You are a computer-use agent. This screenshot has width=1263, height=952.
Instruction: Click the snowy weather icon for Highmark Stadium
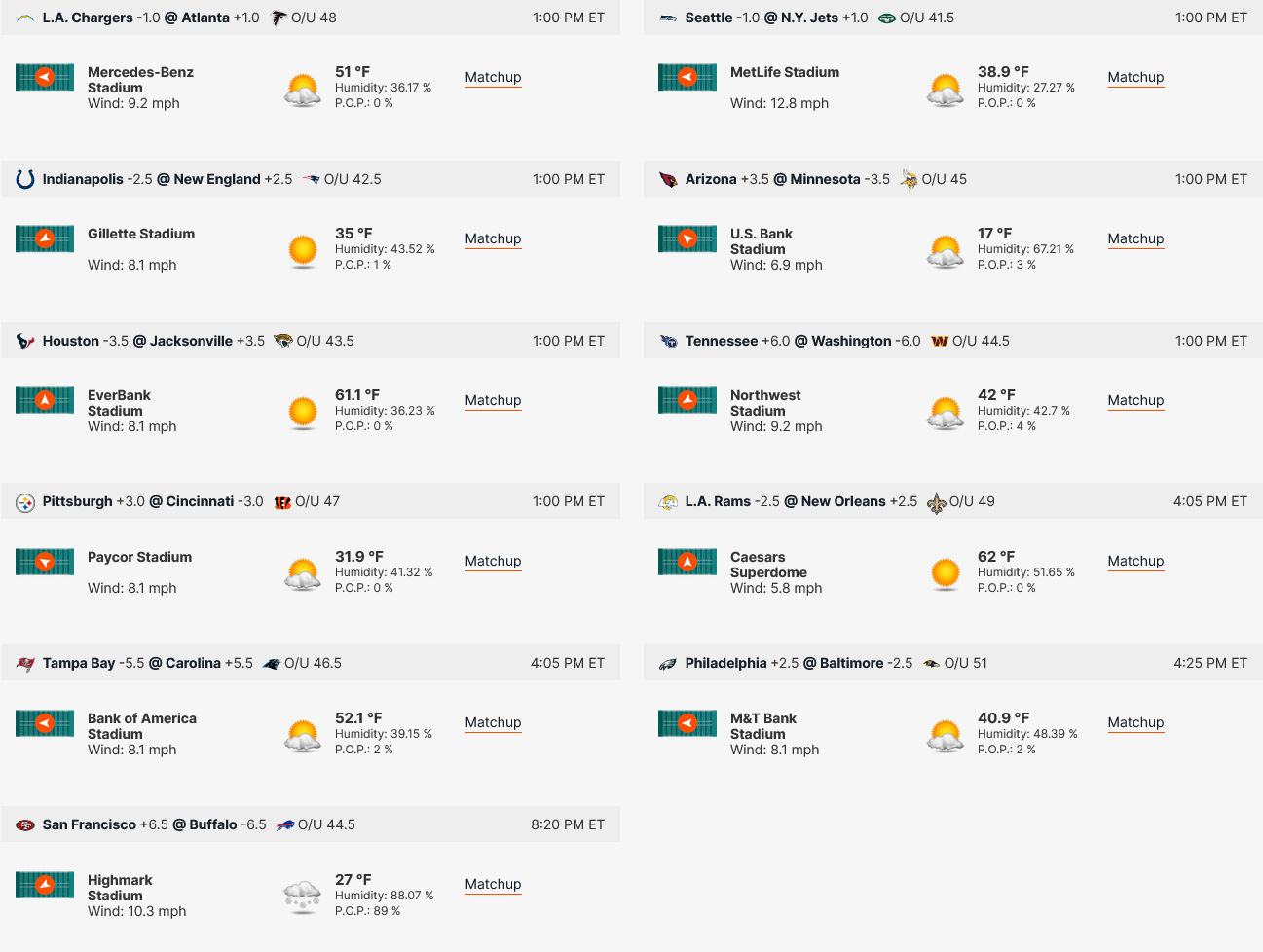tap(303, 896)
